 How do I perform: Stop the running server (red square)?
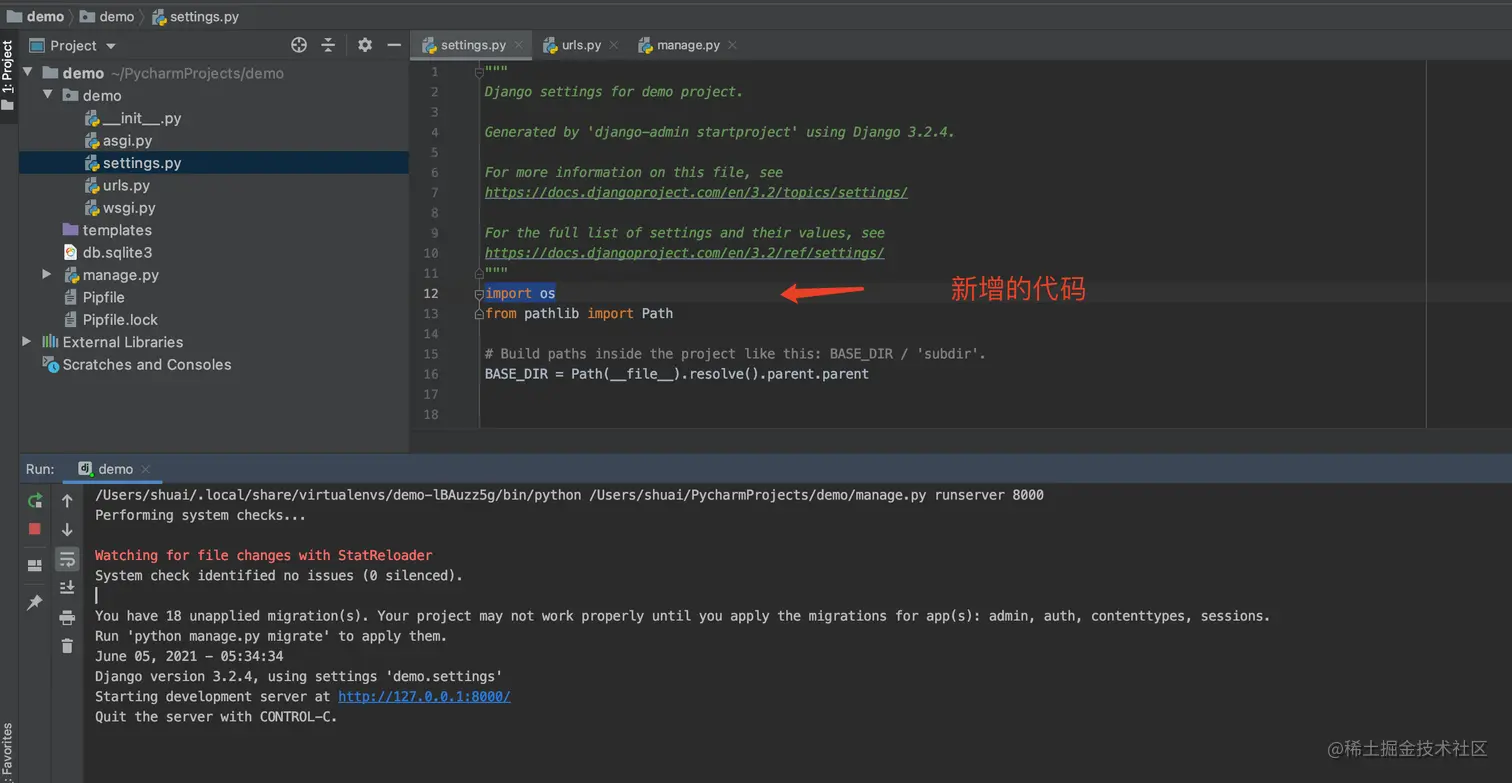tap(35, 529)
